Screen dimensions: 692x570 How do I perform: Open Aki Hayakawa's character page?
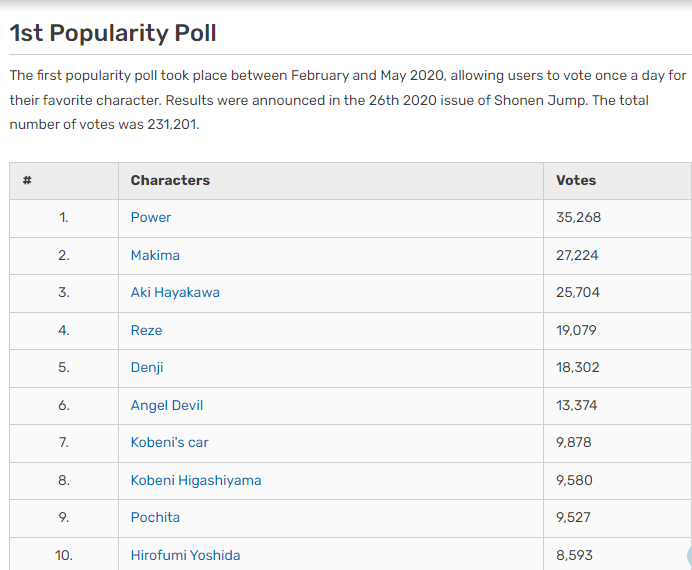pyautogui.click(x=175, y=293)
